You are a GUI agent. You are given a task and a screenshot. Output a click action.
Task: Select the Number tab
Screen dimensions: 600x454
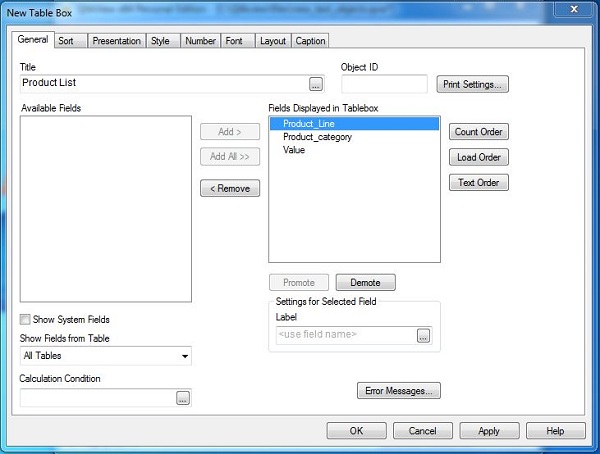[x=200, y=41]
